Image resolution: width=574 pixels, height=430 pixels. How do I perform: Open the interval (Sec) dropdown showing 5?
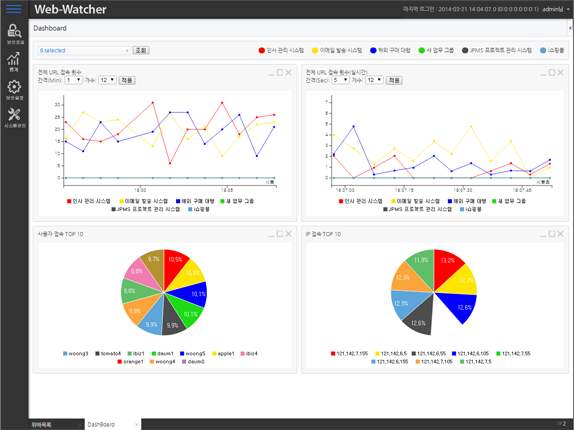tap(340, 80)
